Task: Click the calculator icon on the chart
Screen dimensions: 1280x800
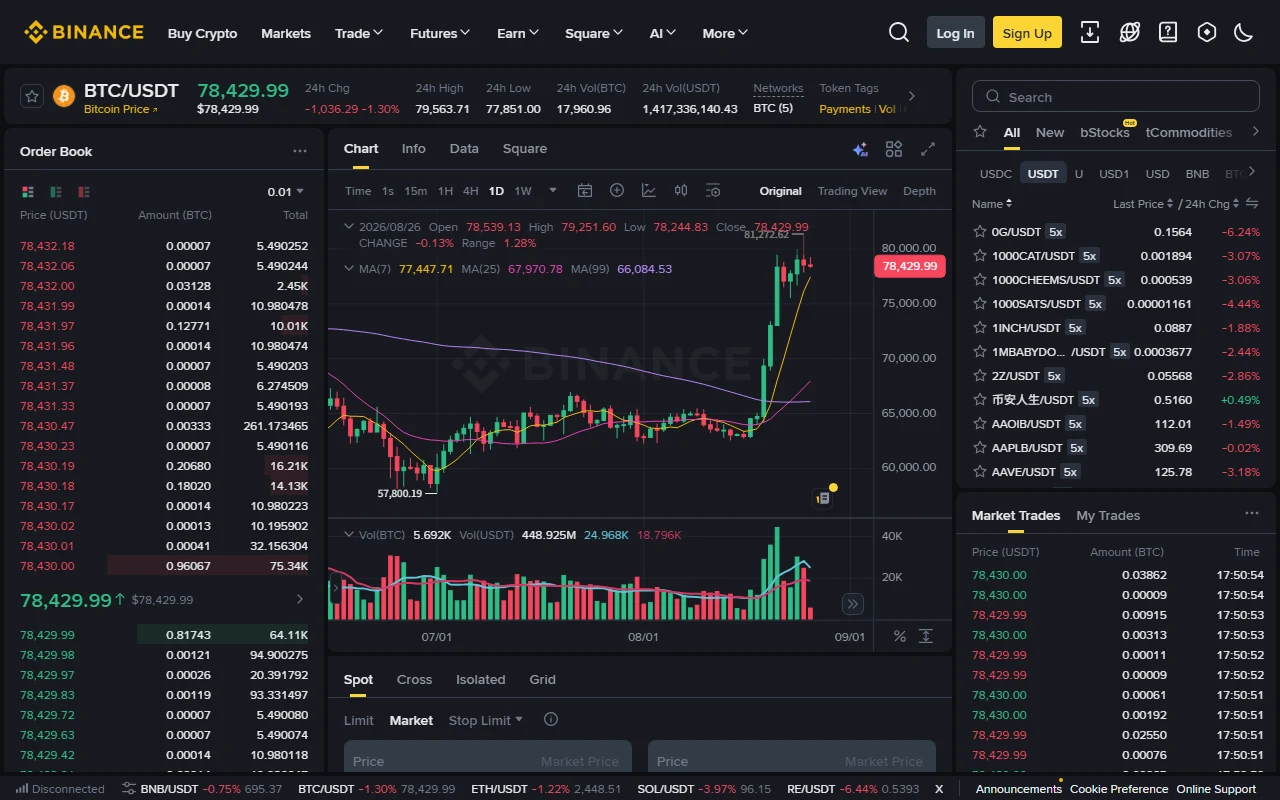Action: tap(823, 497)
